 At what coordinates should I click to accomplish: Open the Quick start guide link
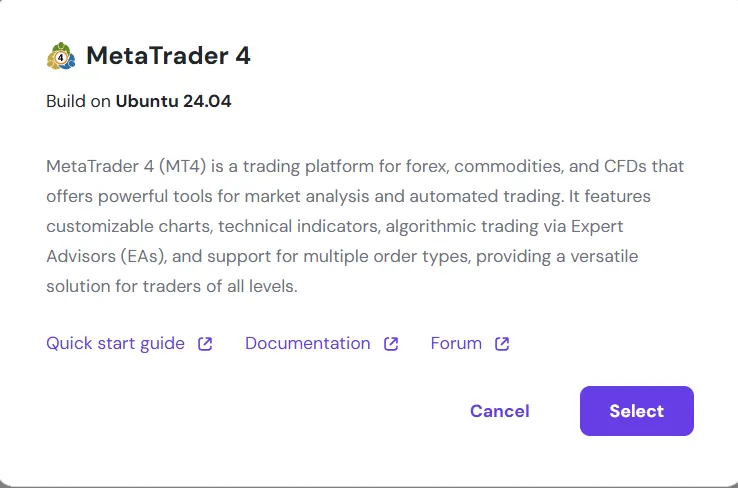tap(115, 343)
